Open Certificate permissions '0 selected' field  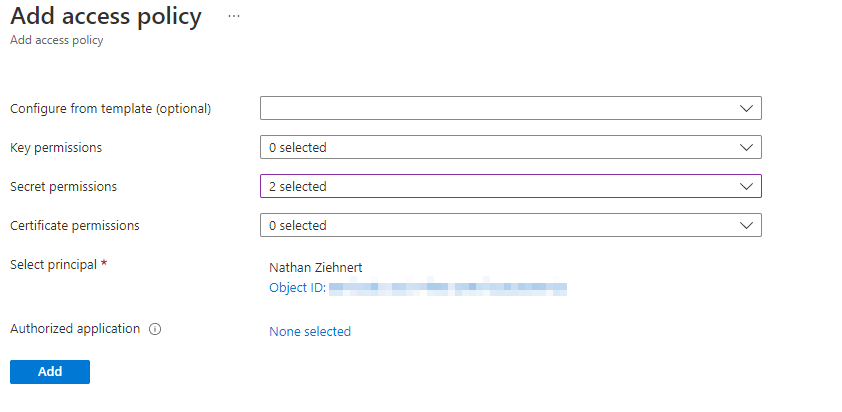[511, 225]
